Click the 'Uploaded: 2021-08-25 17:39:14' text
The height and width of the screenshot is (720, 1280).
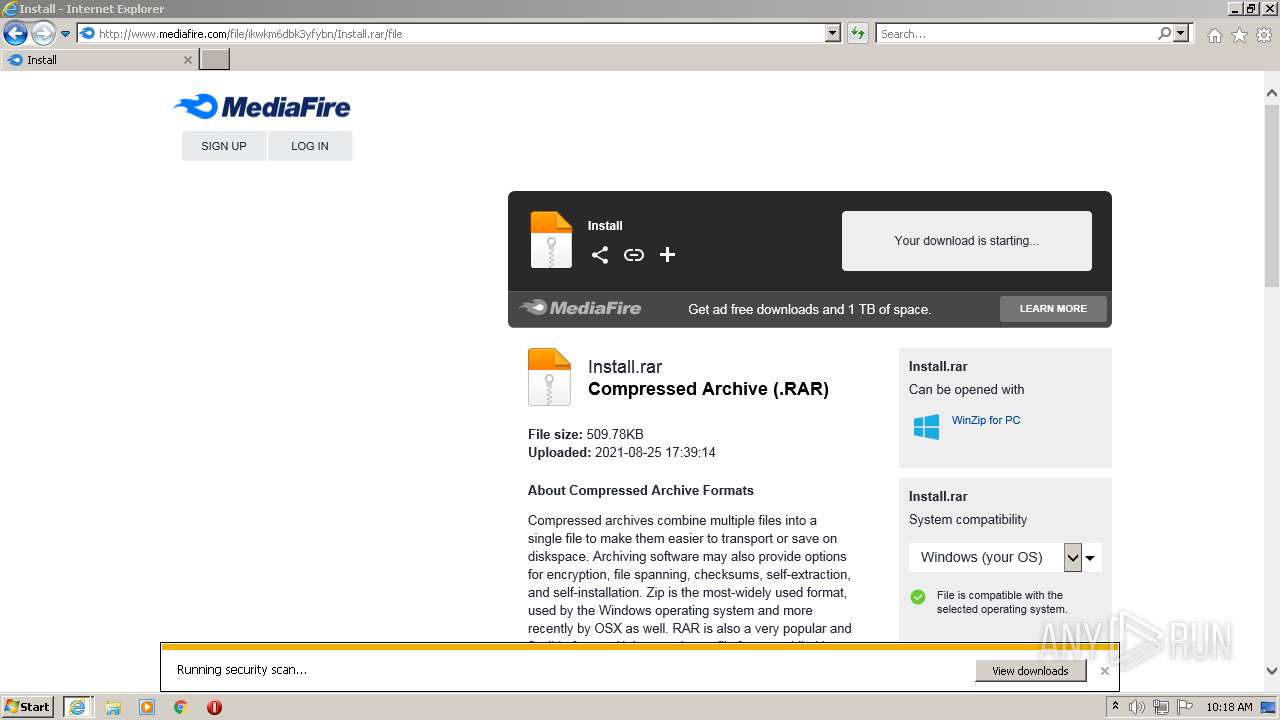(622, 452)
